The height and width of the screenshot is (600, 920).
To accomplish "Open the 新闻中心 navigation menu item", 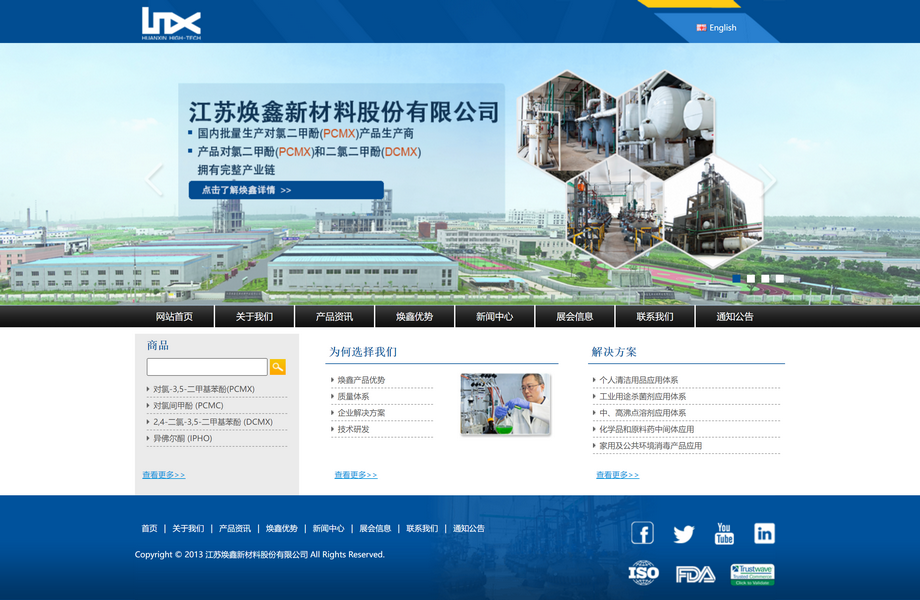I will coord(494,317).
